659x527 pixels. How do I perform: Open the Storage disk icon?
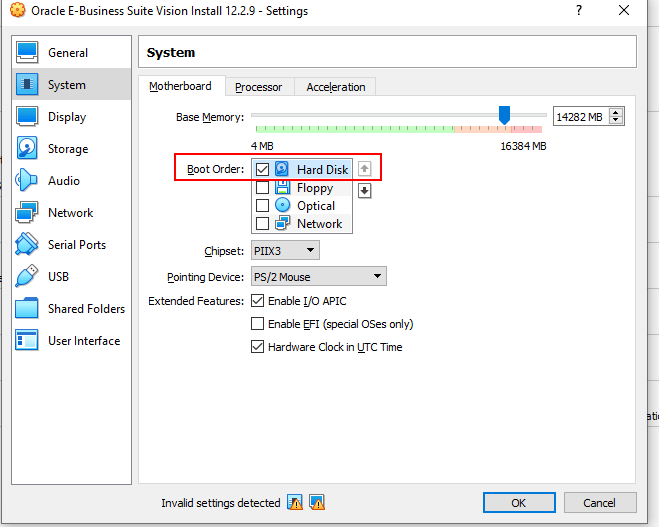pos(28,149)
